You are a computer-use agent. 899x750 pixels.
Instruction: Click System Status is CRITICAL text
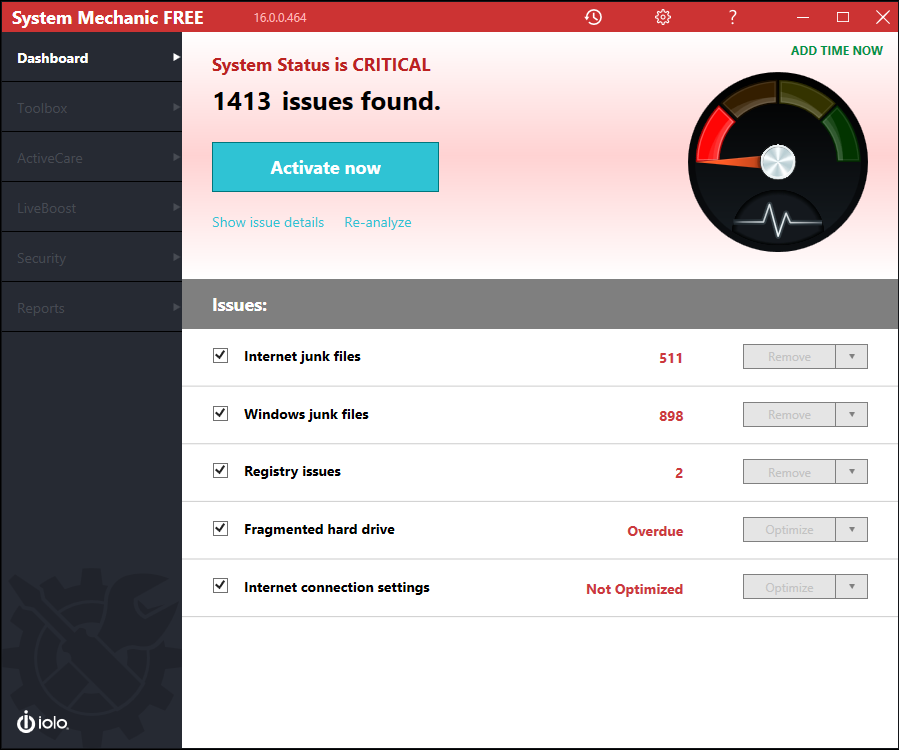pos(321,65)
